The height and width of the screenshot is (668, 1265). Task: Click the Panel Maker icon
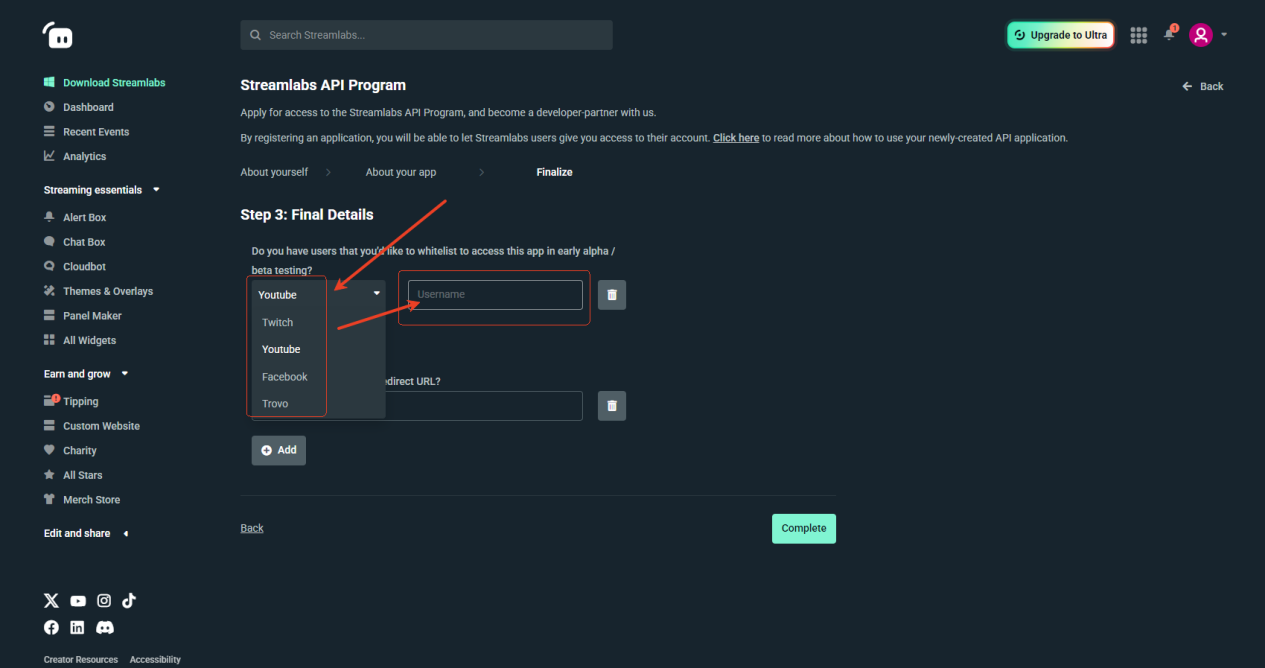click(49, 315)
